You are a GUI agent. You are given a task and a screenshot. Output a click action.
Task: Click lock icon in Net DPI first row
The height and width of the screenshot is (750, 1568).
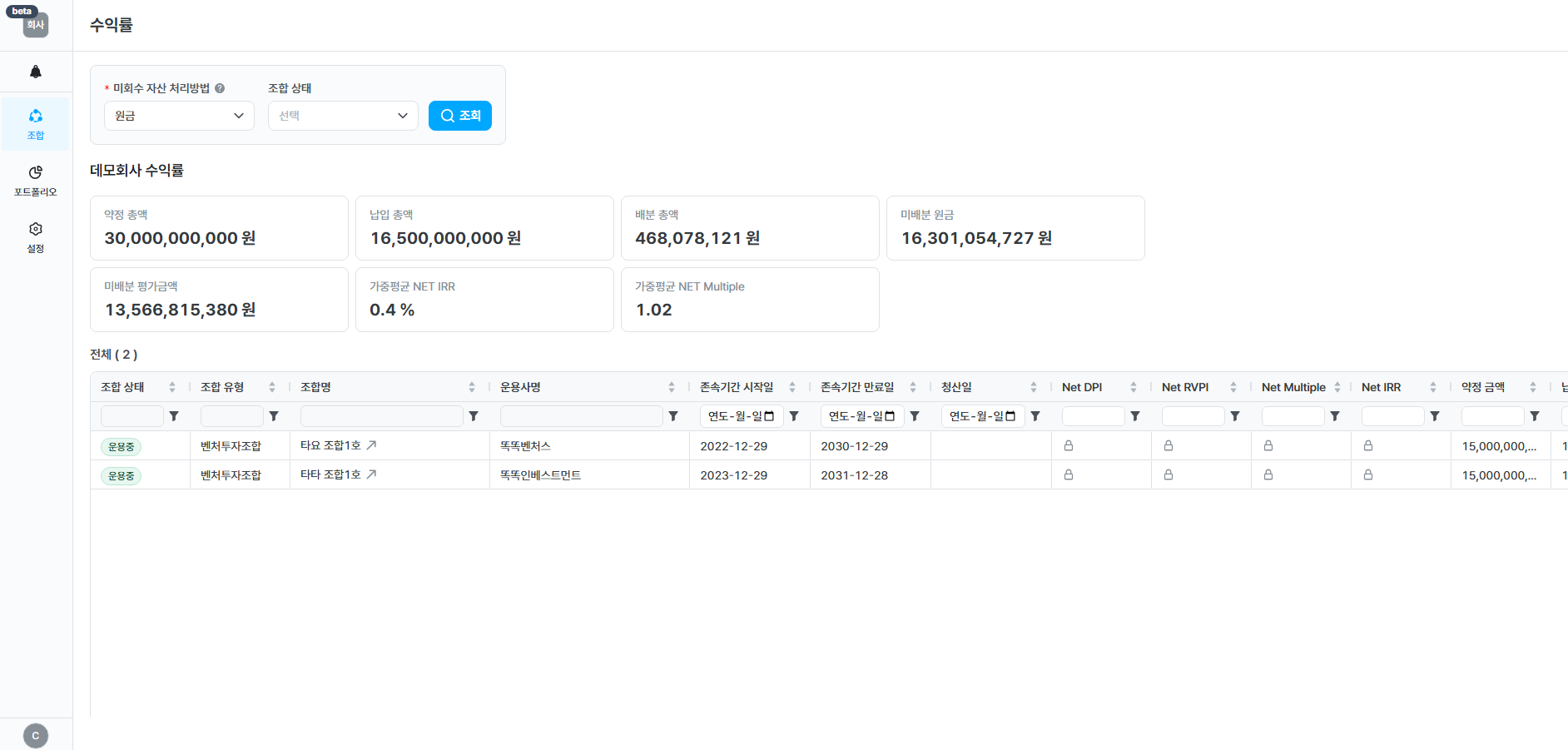click(1069, 446)
